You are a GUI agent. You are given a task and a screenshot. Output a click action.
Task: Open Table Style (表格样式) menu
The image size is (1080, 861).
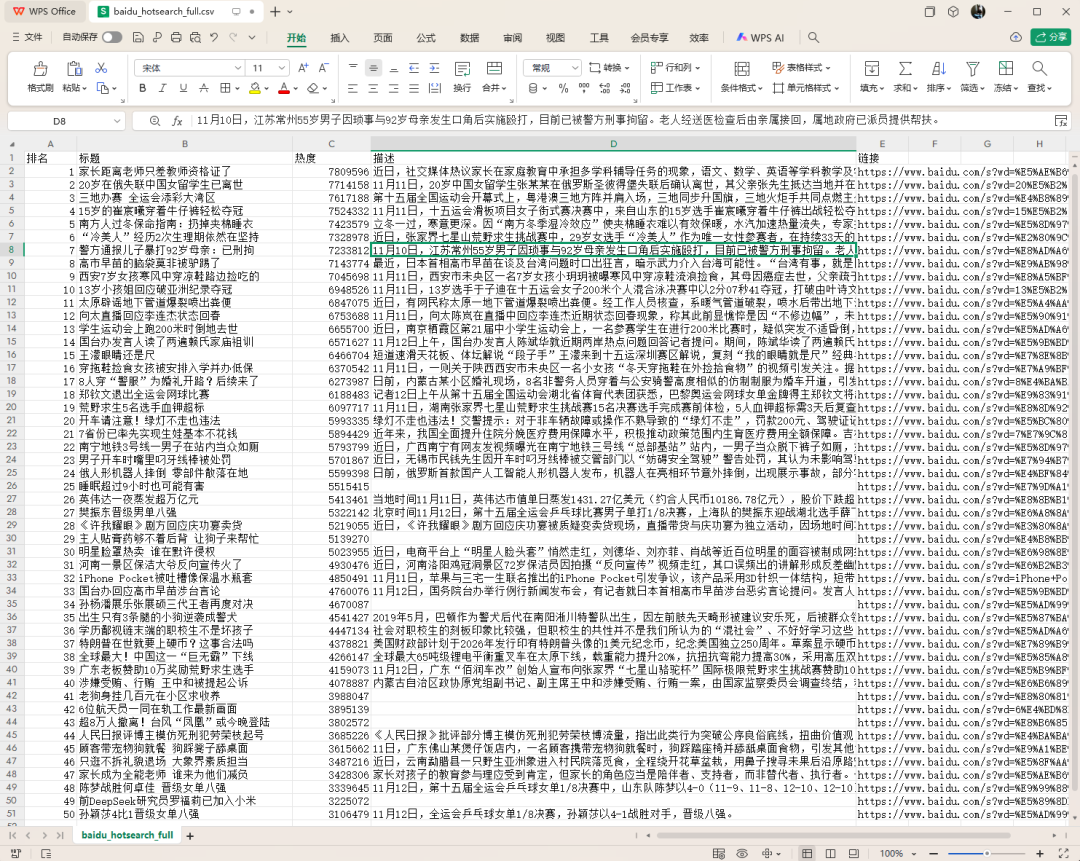coord(801,68)
